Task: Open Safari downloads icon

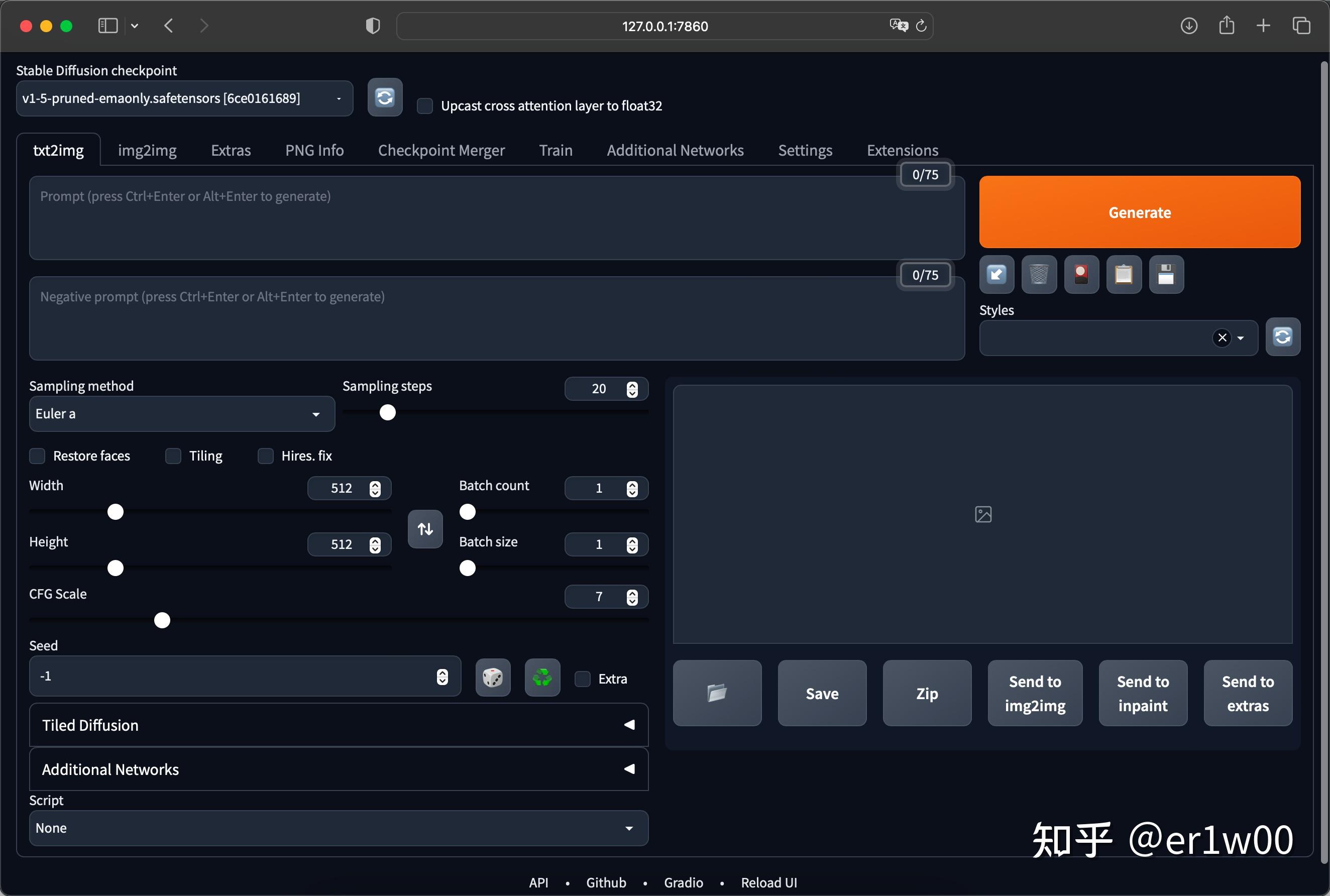Action: pyautogui.click(x=1189, y=26)
